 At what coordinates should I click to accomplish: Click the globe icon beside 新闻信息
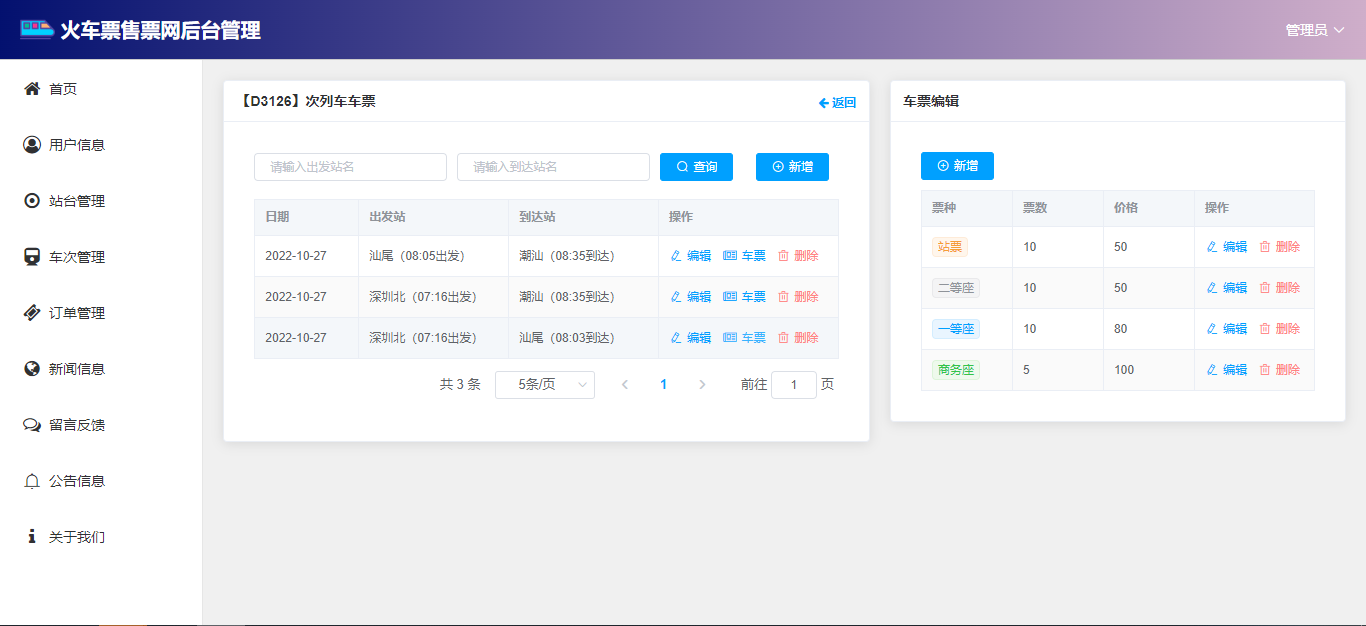32,369
